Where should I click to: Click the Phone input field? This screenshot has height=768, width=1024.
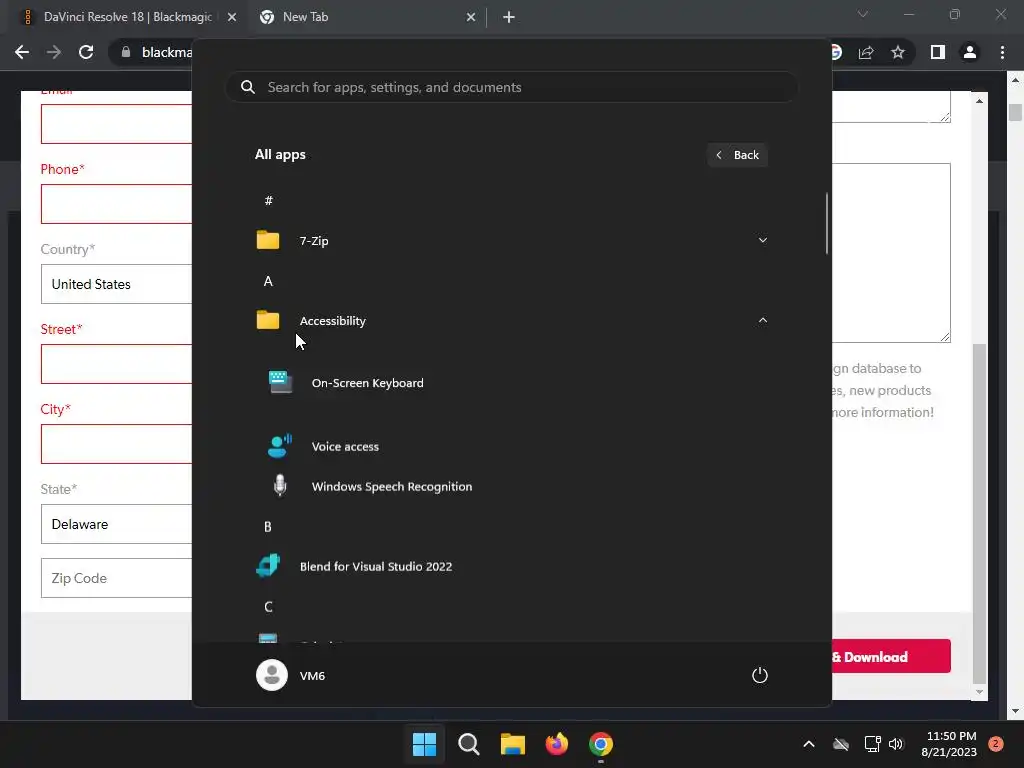[x=116, y=204]
